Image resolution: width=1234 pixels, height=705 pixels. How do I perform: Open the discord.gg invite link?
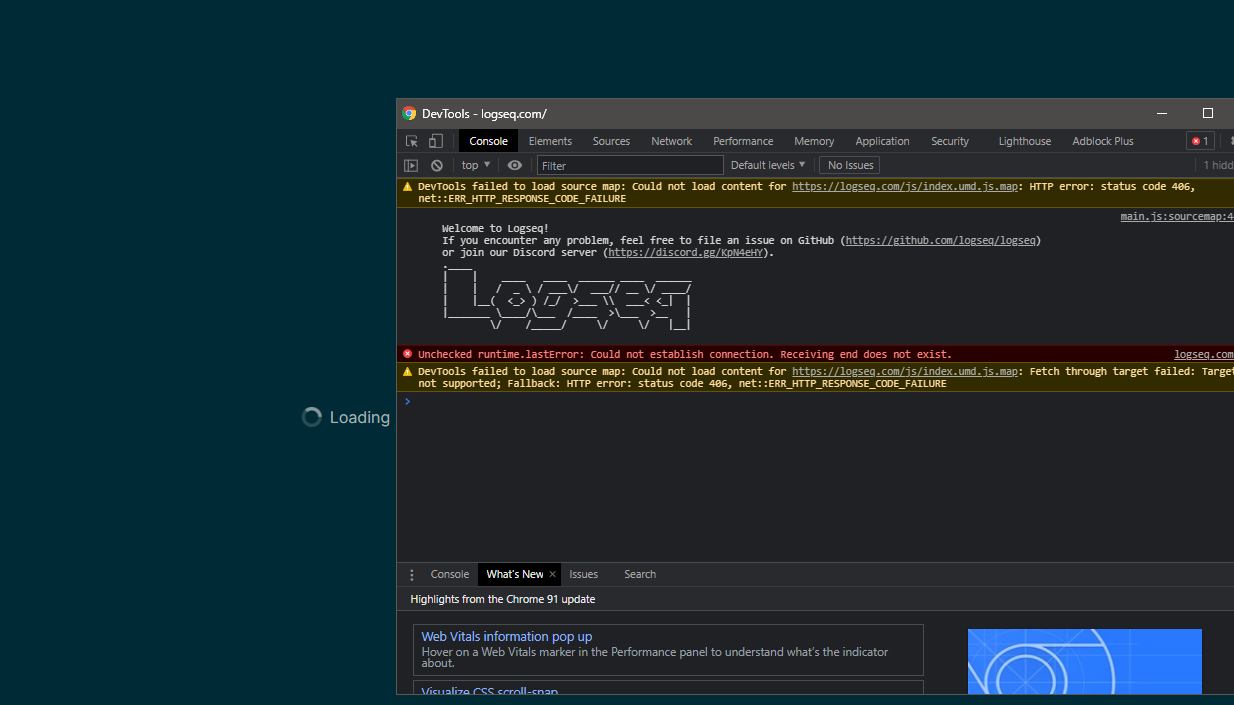686,252
